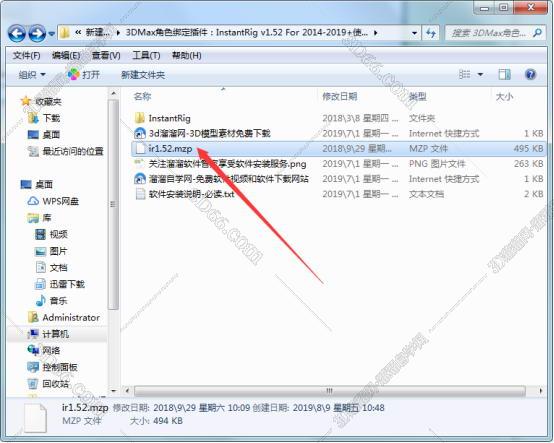Click the Forward navigation arrow
The width and height of the screenshot is (554, 443).
click(x=37, y=34)
